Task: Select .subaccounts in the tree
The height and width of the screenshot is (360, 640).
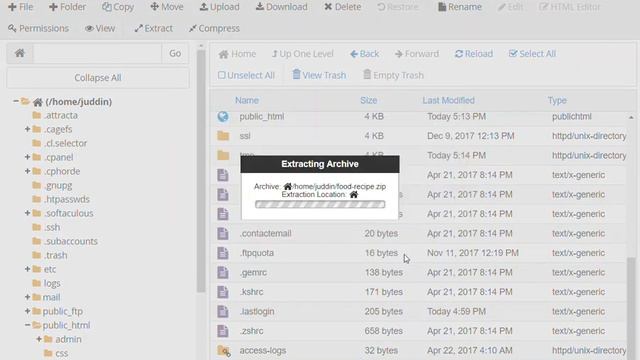Action: pos(70,241)
